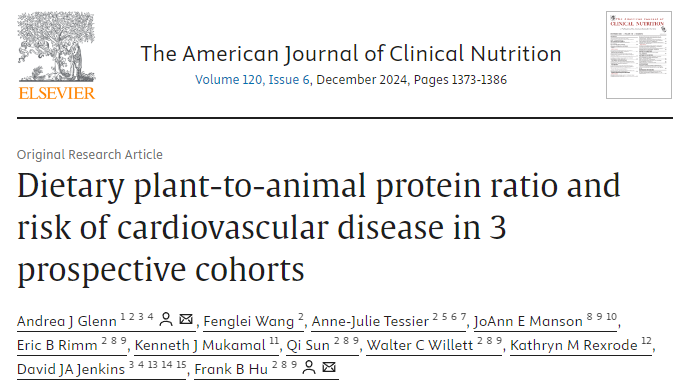
Task: Click the Andrea J Glenn author name
Action: pos(67,321)
